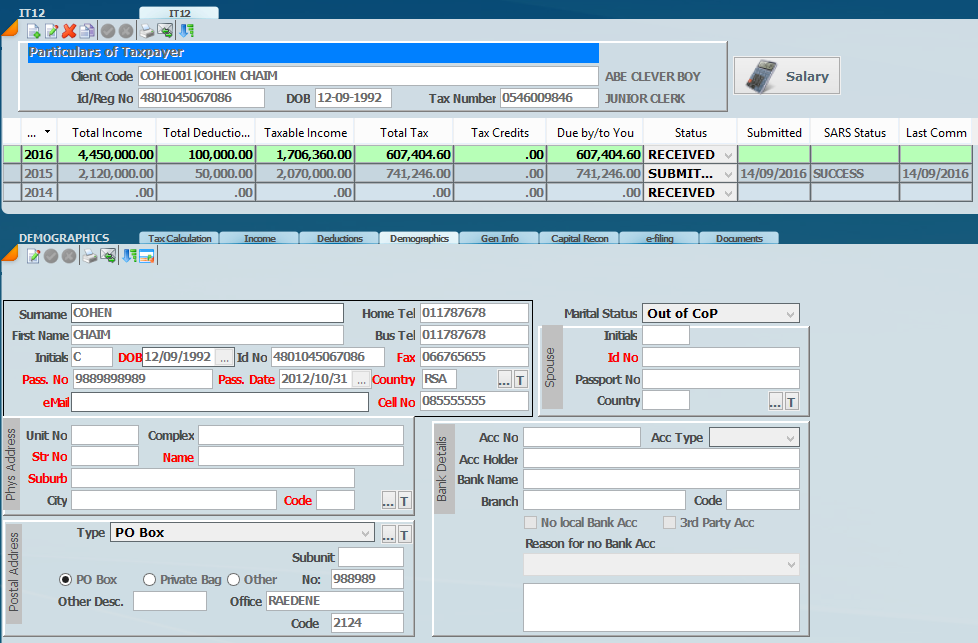Viewport: 978px width, 643px height.
Task: Select the Other postal type radio button
Action: click(233, 579)
